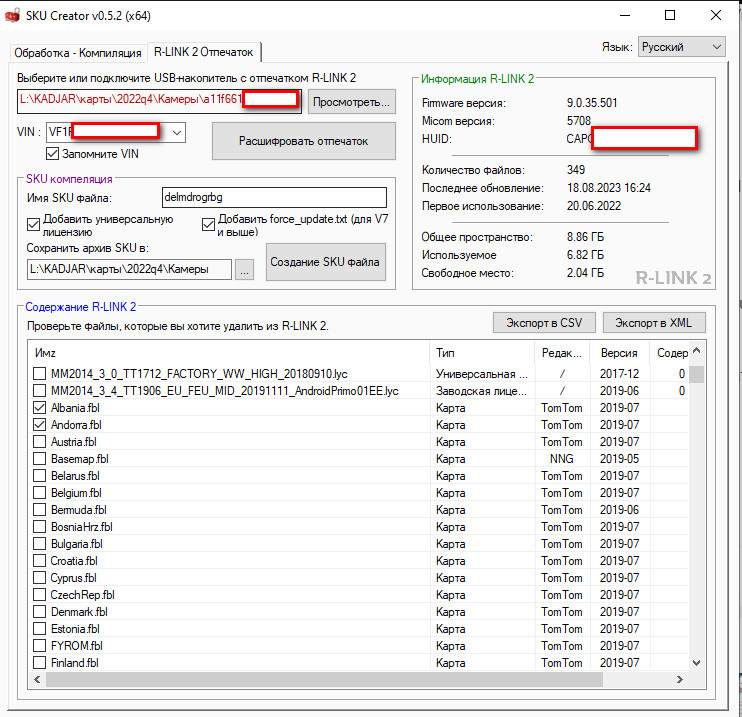Open the Язык language dropdown

coord(681,47)
